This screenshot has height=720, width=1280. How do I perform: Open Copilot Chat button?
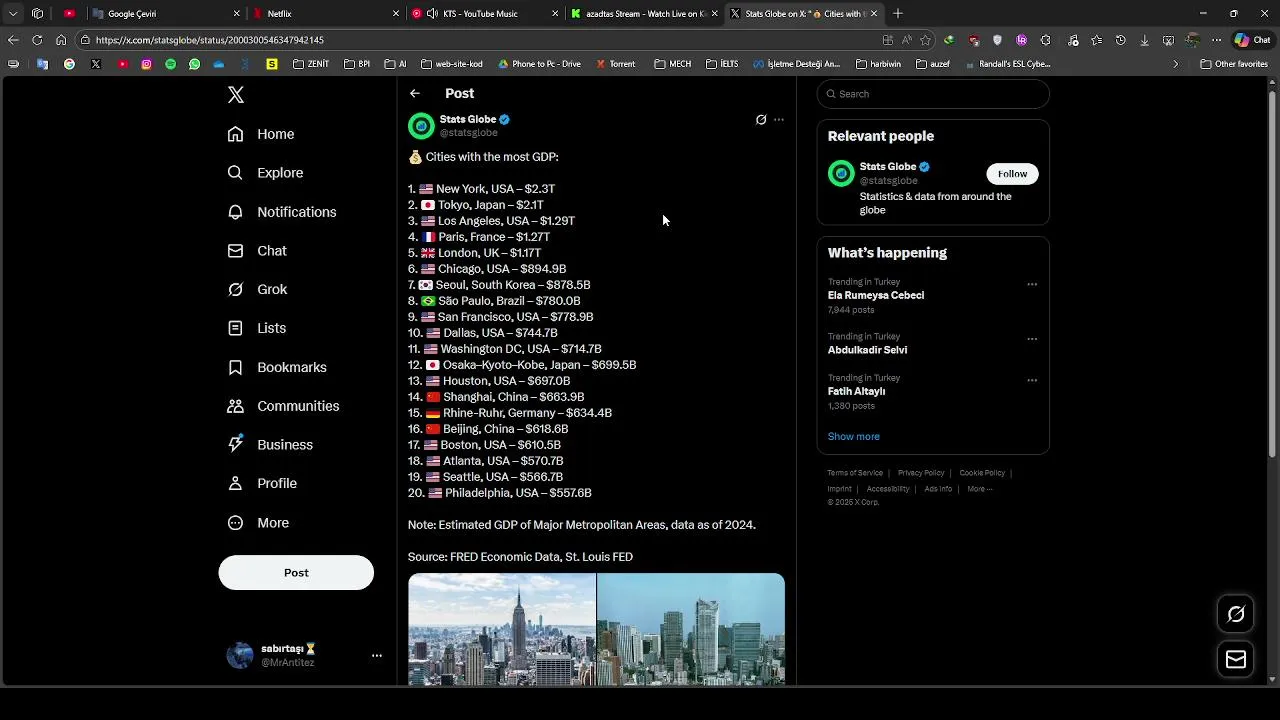1253,40
